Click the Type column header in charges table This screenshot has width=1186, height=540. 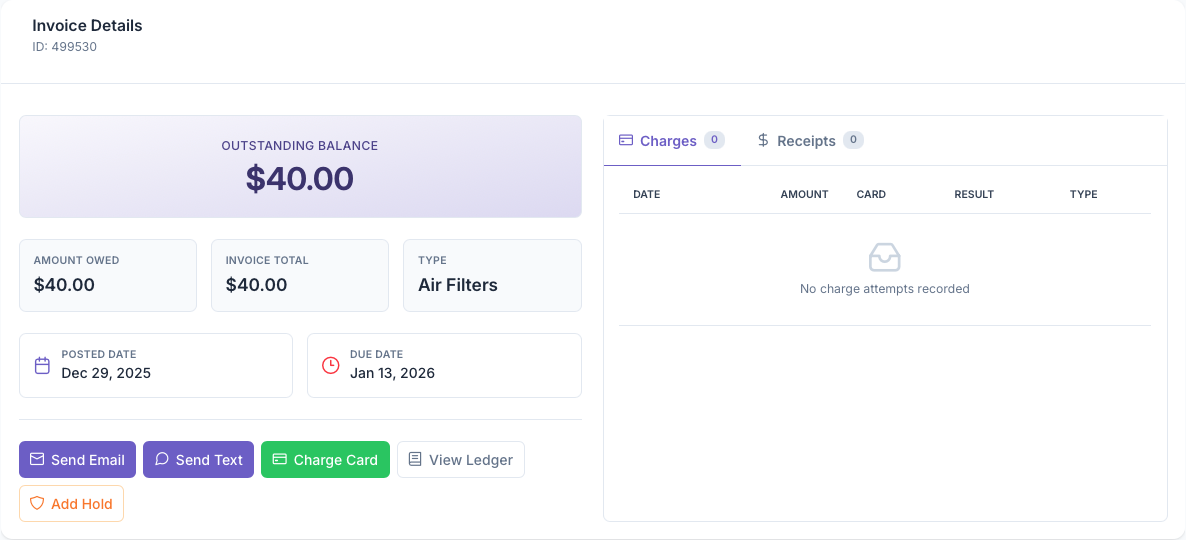tap(1083, 194)
